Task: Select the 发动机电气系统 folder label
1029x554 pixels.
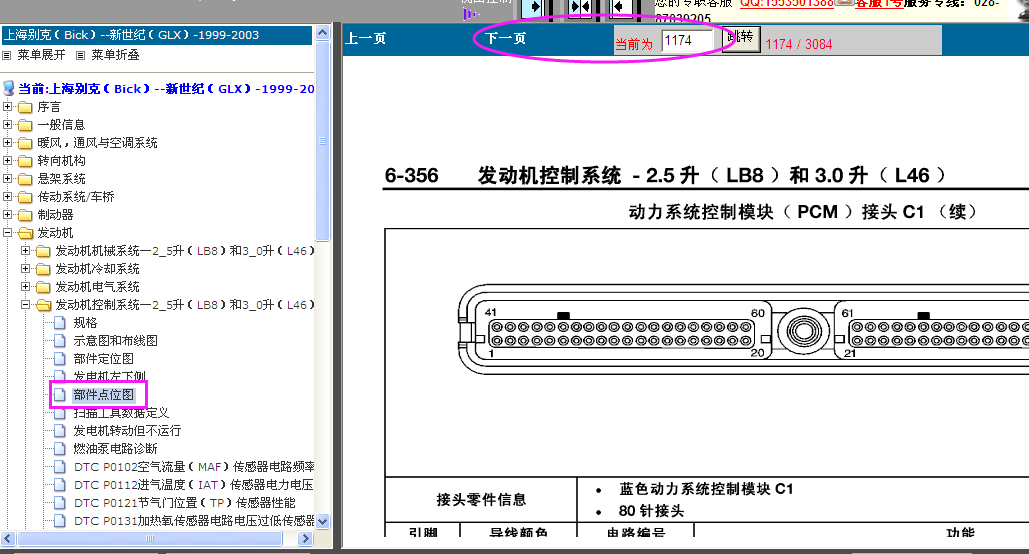Action: [x=97, y=287]
